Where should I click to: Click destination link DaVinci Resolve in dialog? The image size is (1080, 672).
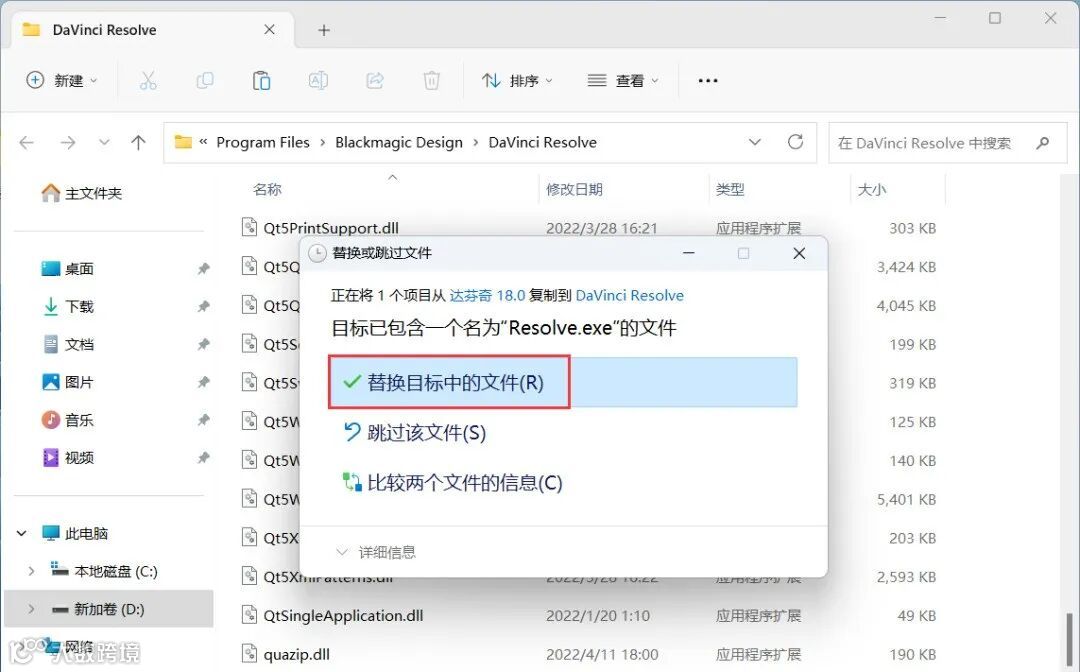(630, 295)
